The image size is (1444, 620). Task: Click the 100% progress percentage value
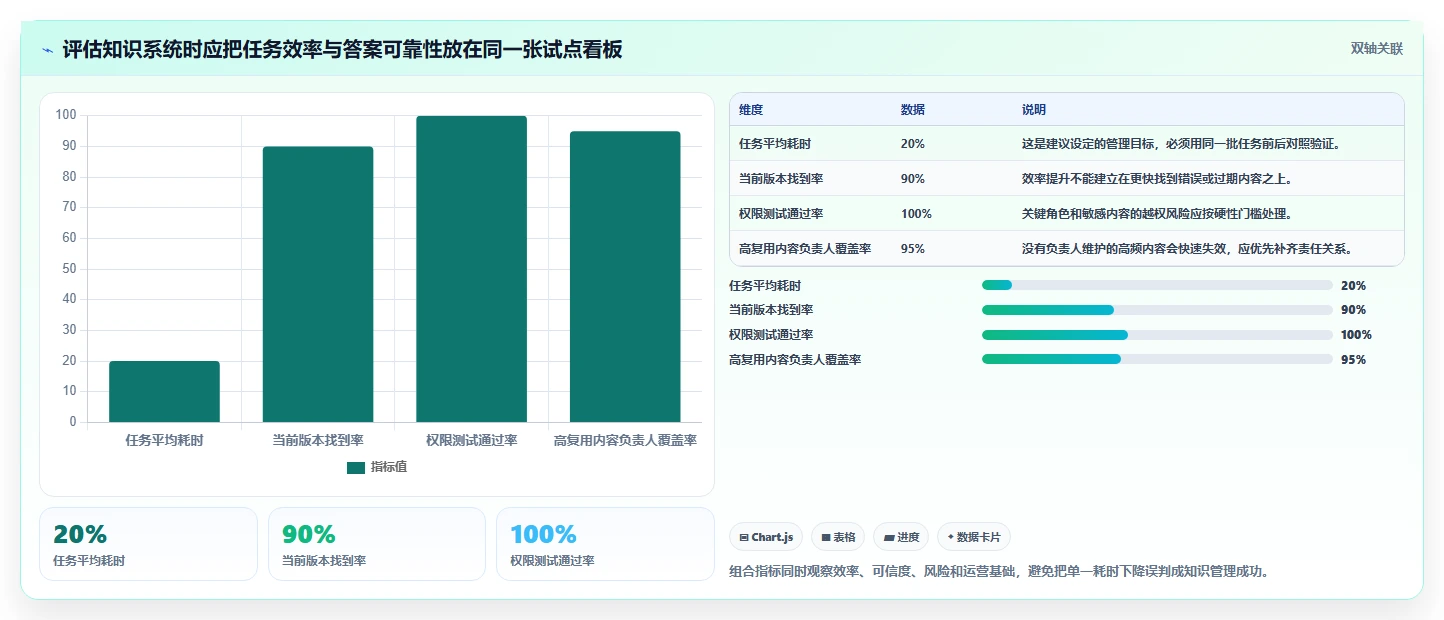(1356, 335)
